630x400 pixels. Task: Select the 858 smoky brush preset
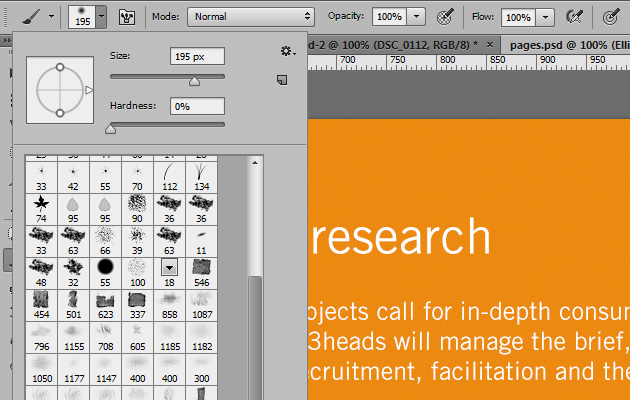tap(170, 306)
